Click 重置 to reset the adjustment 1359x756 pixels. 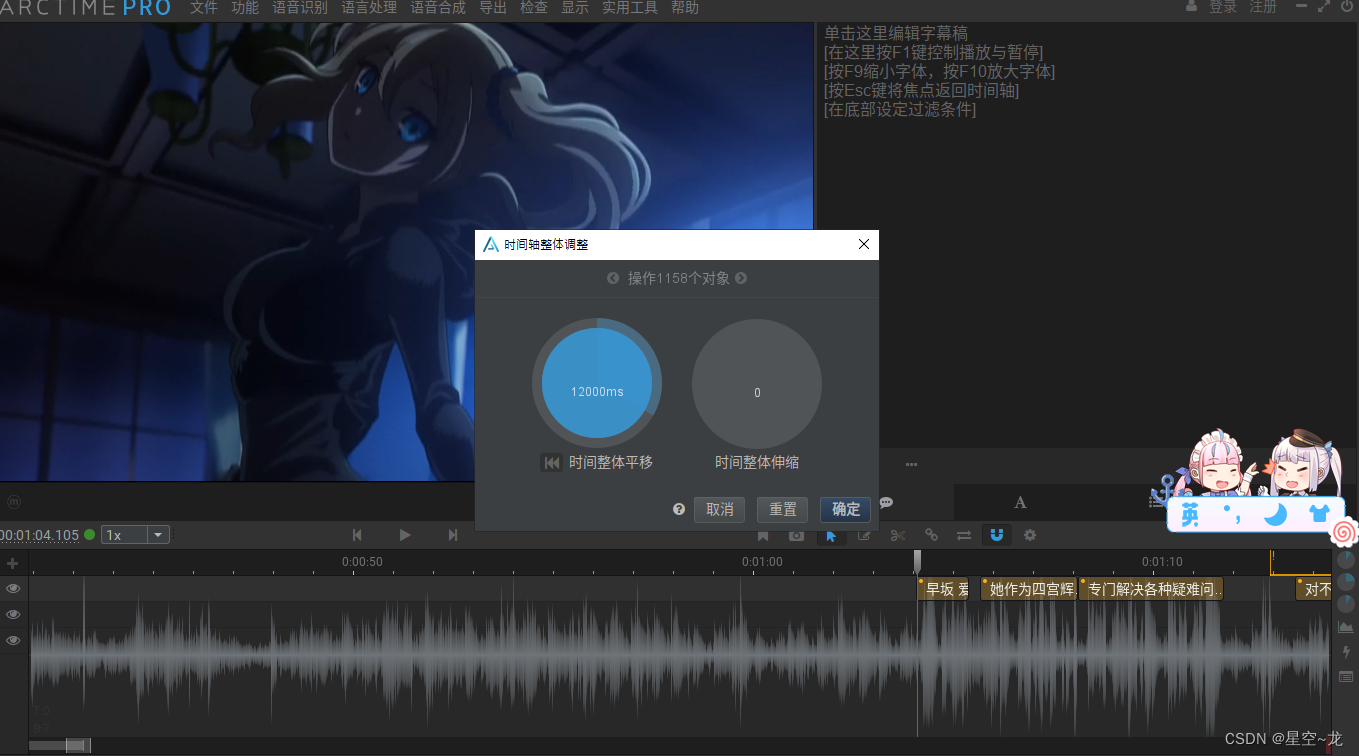[x=783, y=509]
